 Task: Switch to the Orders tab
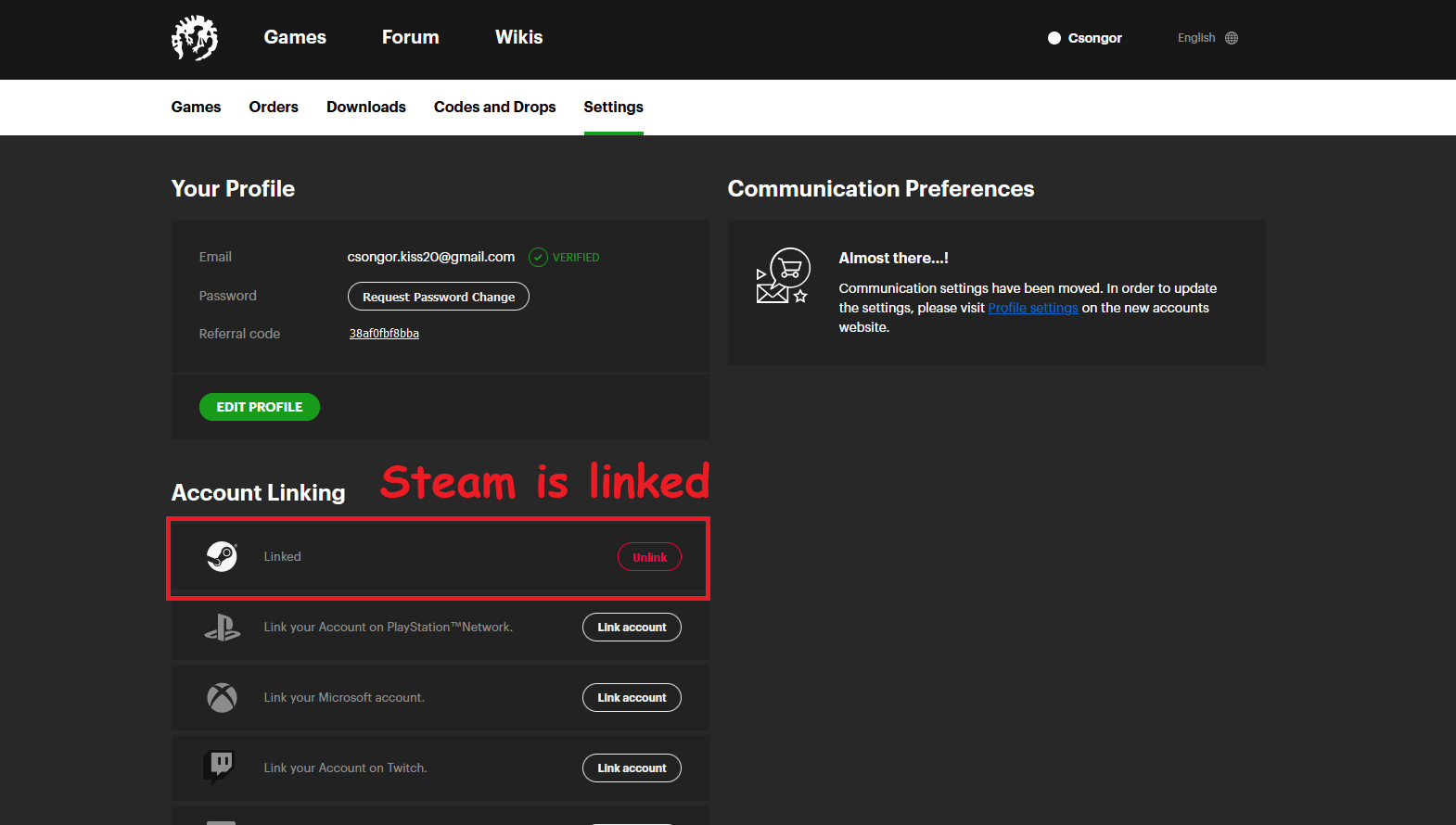(274, 107)
